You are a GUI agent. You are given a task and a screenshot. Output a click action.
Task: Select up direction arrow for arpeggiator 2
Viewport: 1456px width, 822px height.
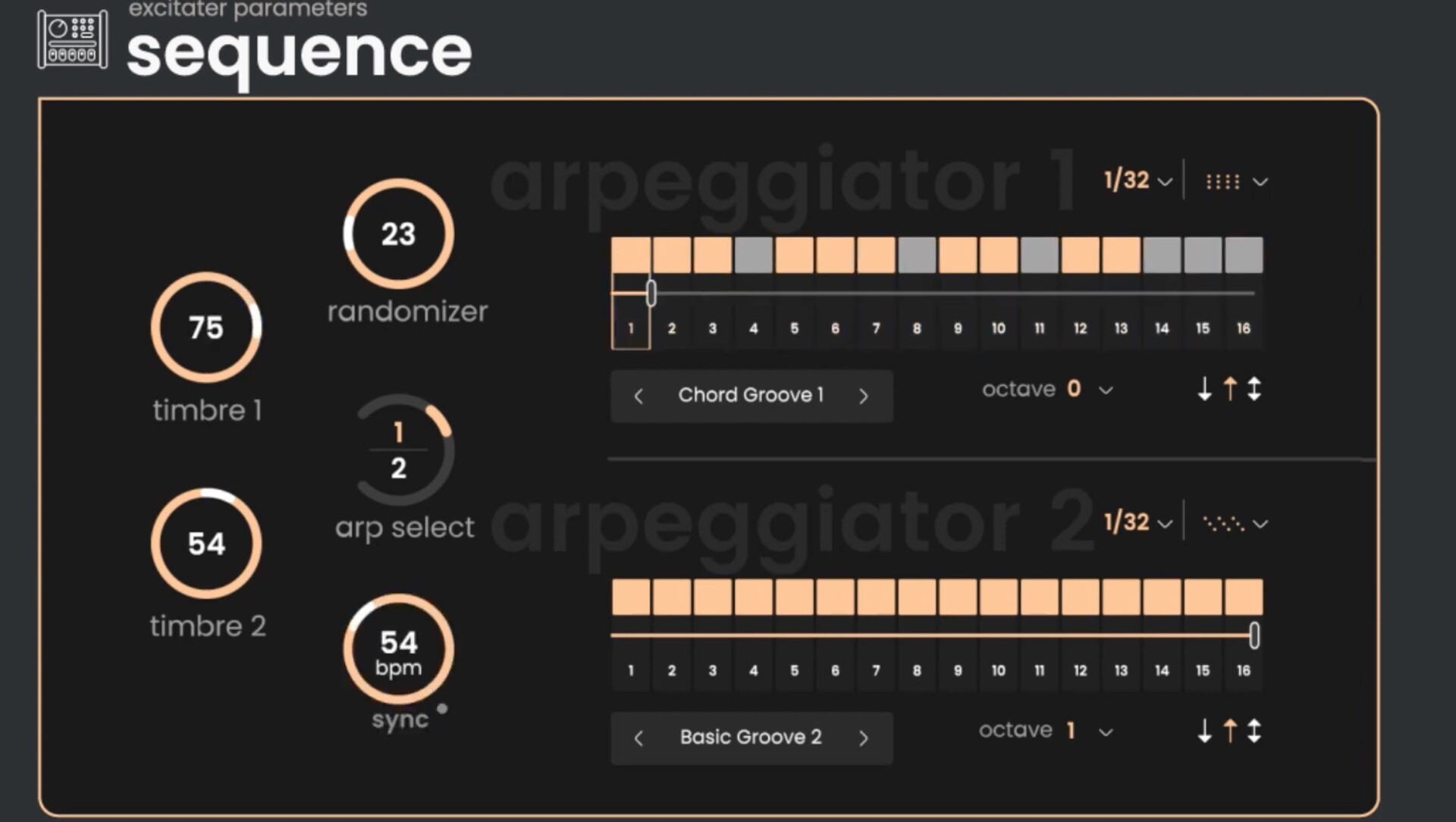click(x=1230, y=731)
